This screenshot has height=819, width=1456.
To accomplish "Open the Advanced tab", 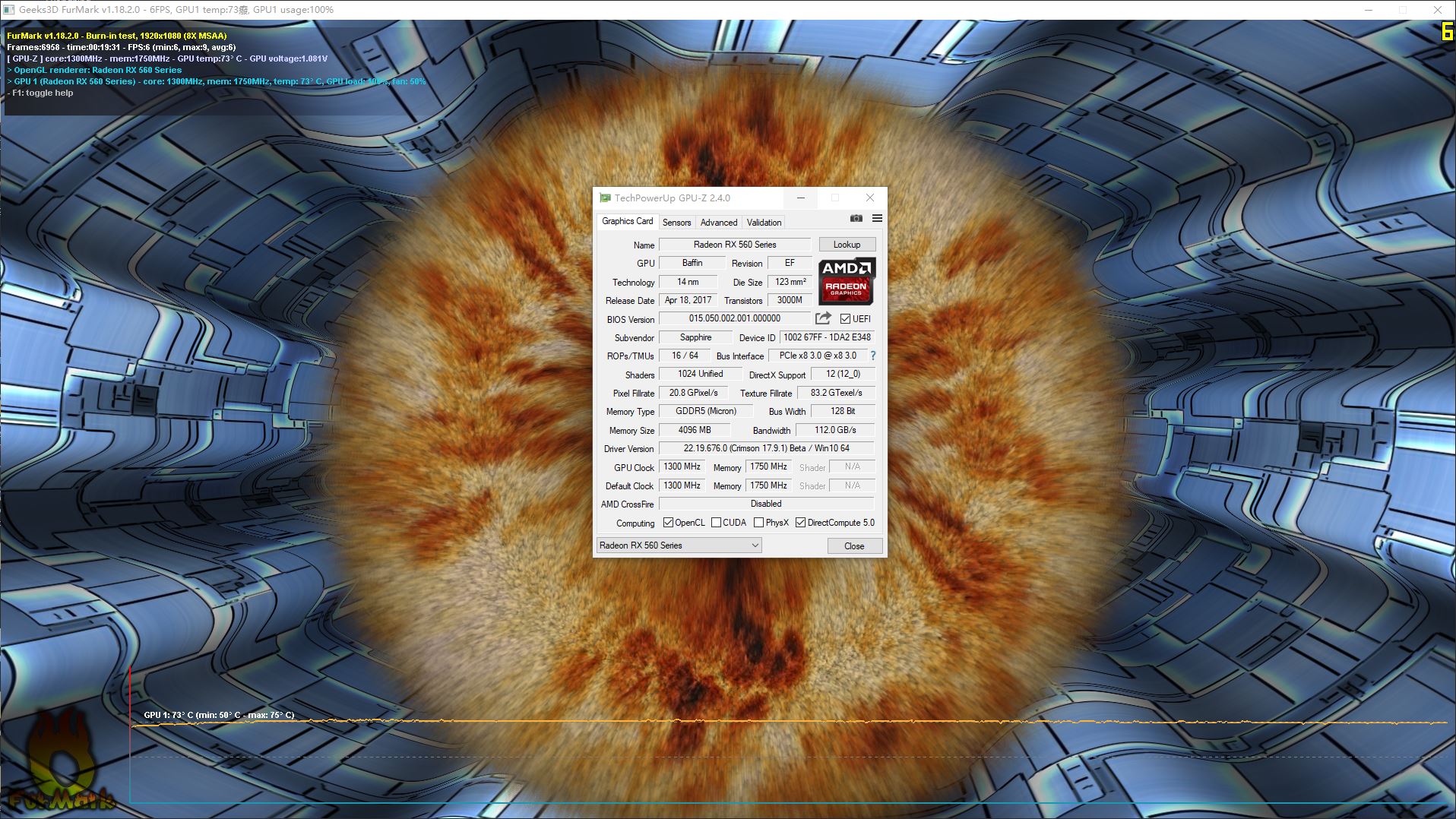I will pos(718,223).
